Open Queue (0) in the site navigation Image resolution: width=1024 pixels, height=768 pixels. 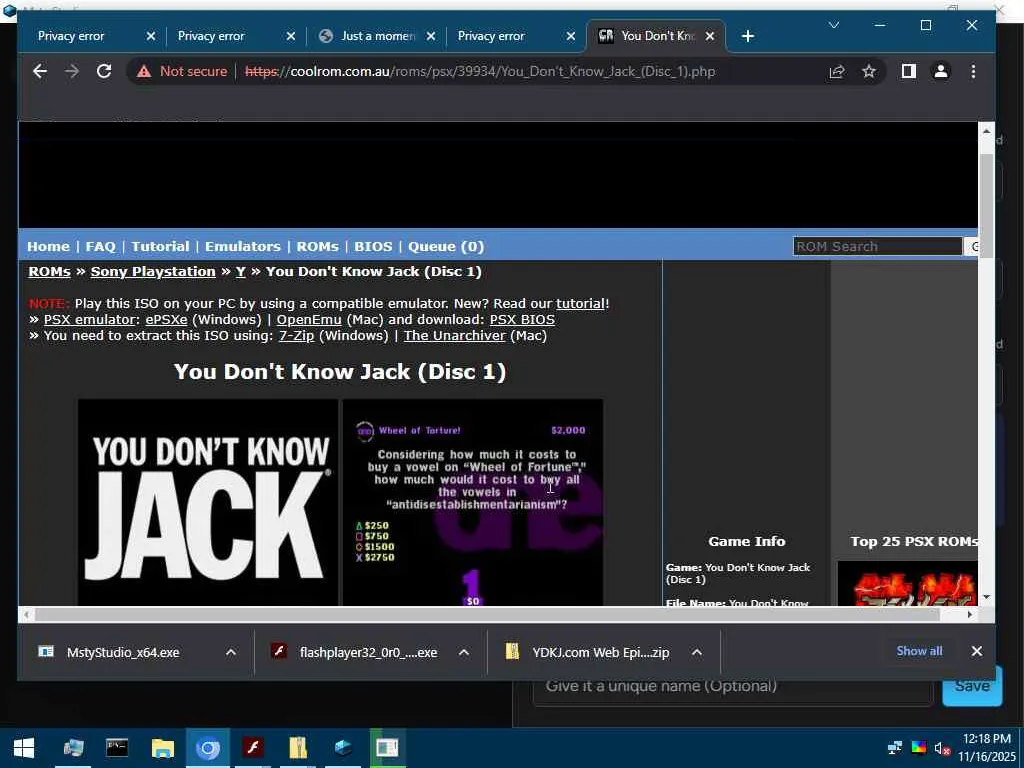point(446,246)
